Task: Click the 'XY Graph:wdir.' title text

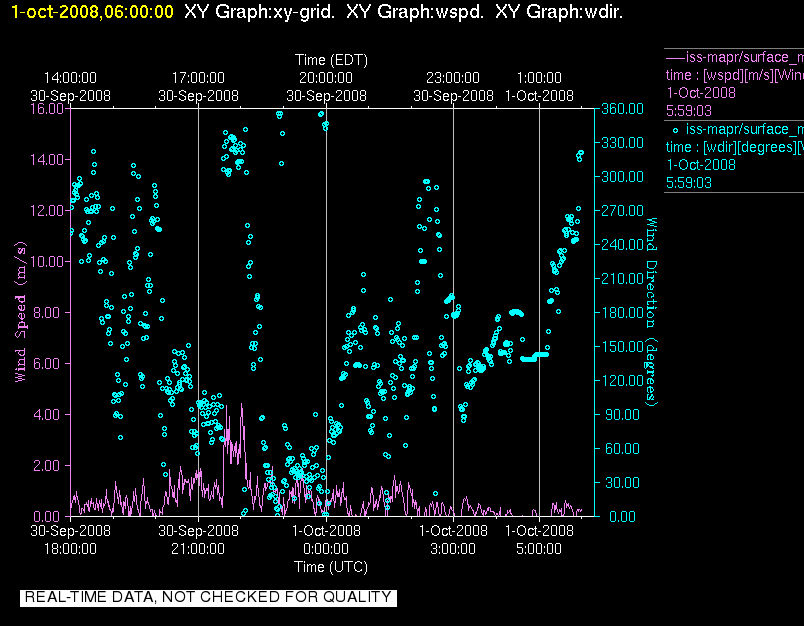Action: (559, 12)
